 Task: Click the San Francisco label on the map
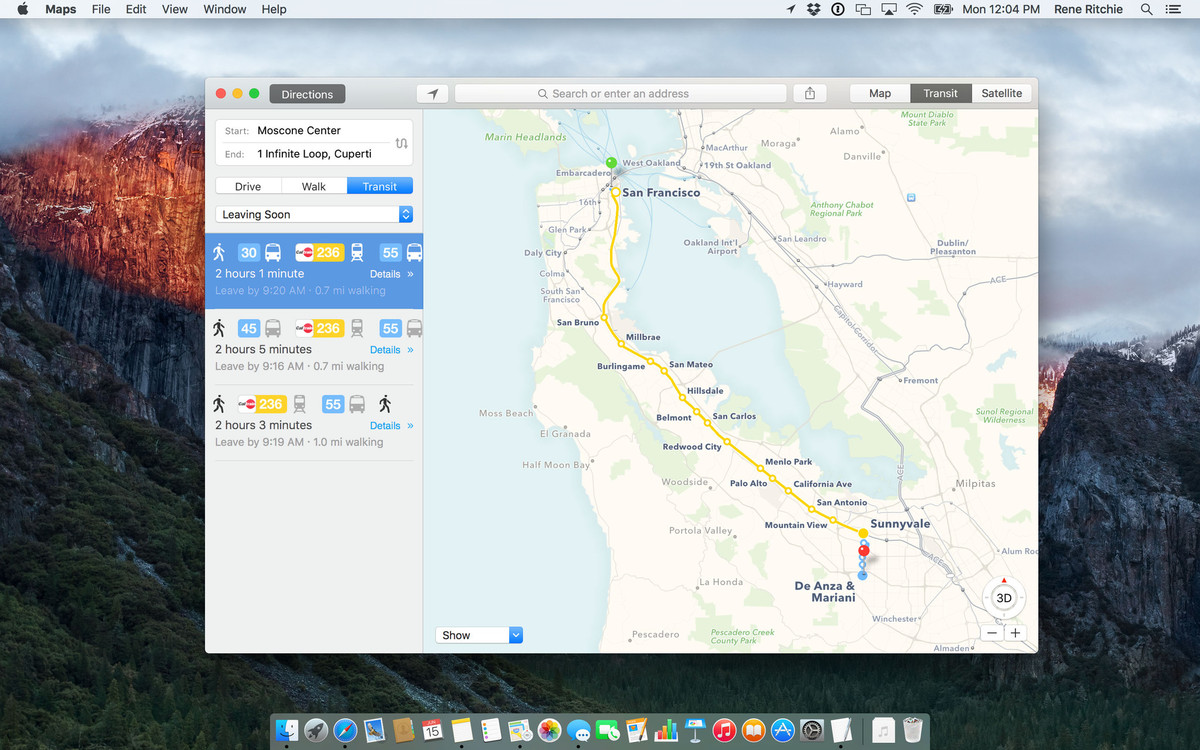click(x=661, y=192)
